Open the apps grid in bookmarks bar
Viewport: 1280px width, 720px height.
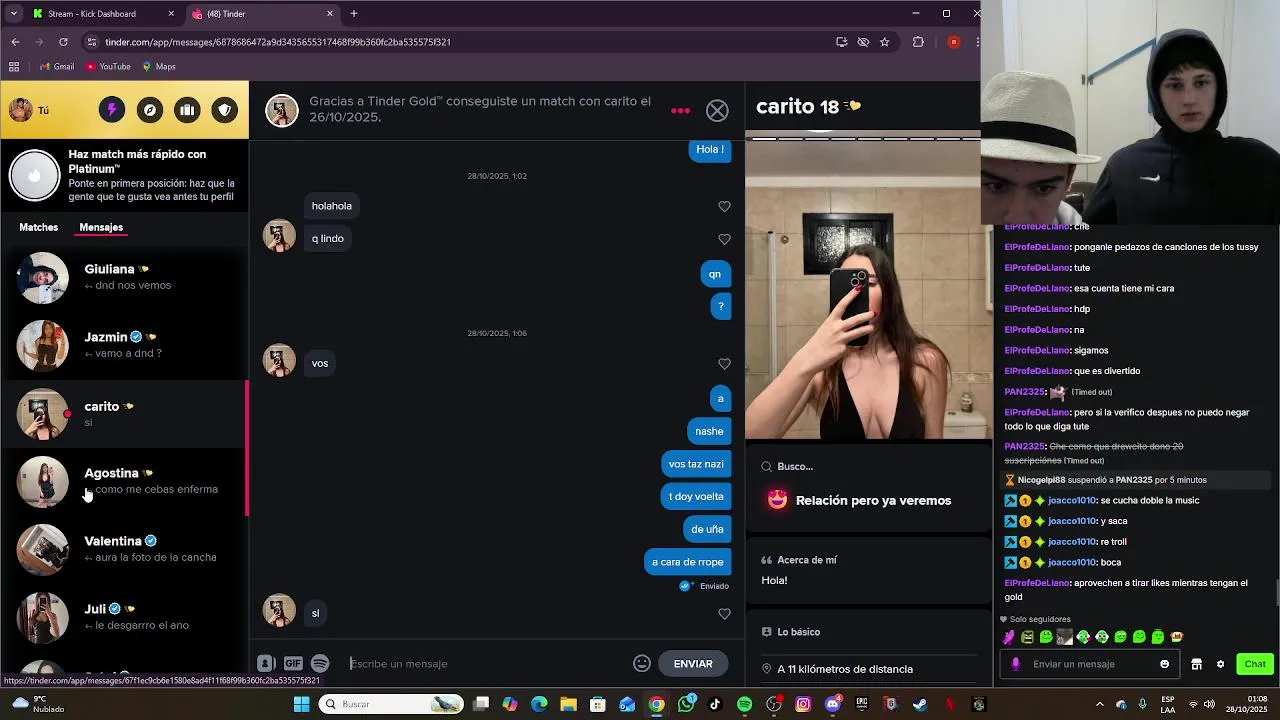pos(14,67)
